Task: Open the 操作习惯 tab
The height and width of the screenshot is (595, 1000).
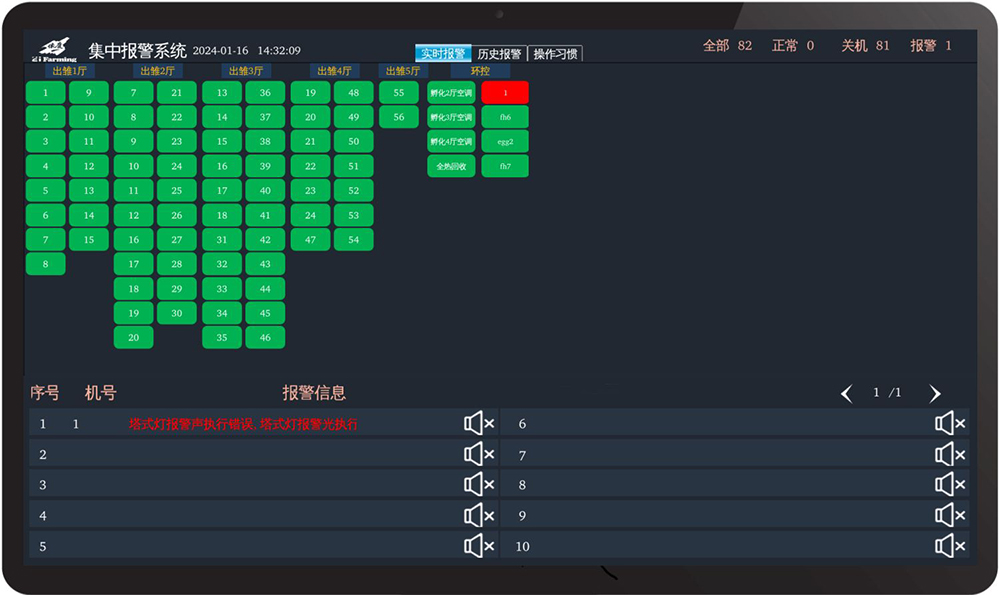Action: 555,54
